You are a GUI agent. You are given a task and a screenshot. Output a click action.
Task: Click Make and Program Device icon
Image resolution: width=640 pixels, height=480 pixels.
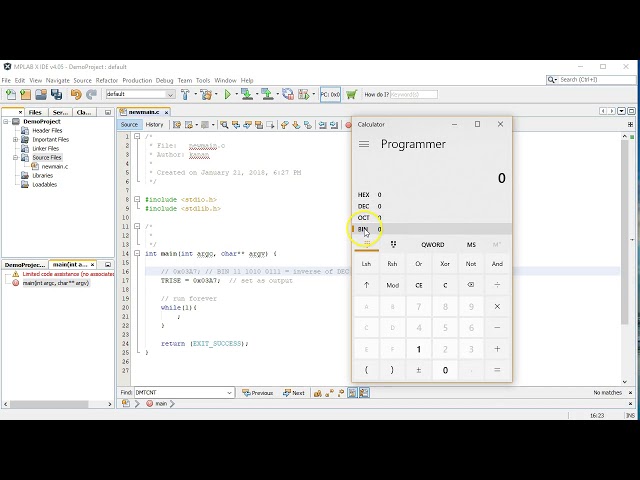[247, 95]
